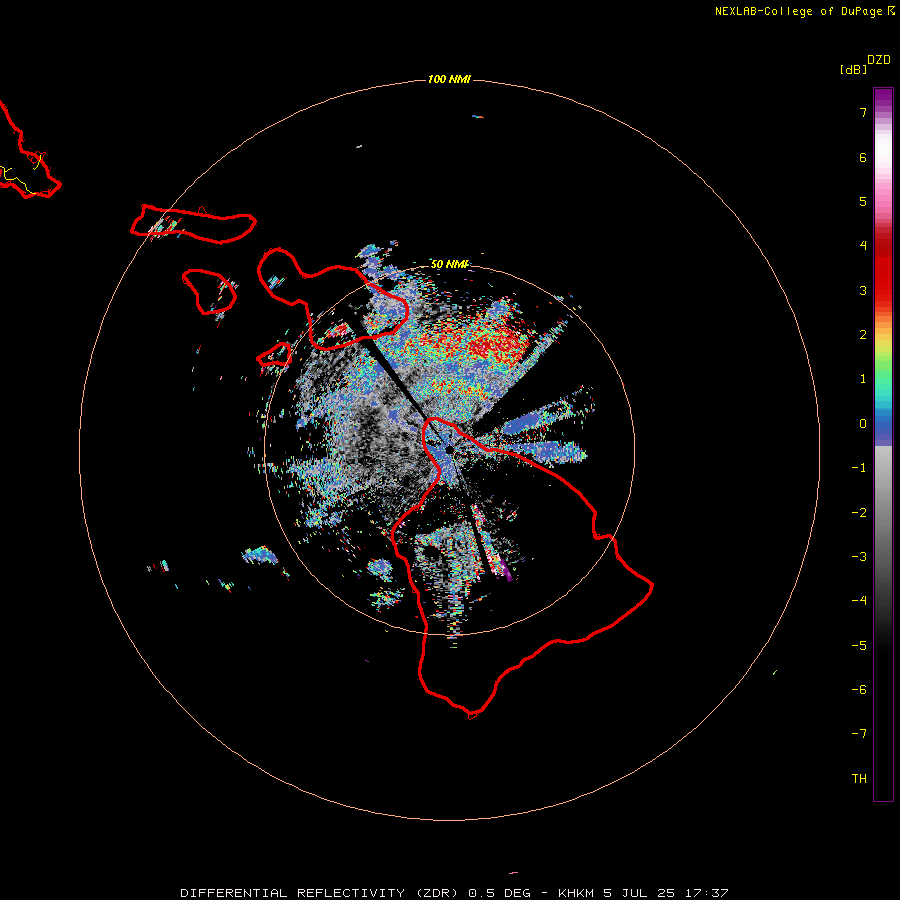Click the 100 NMI range ring label

(449, 79)
